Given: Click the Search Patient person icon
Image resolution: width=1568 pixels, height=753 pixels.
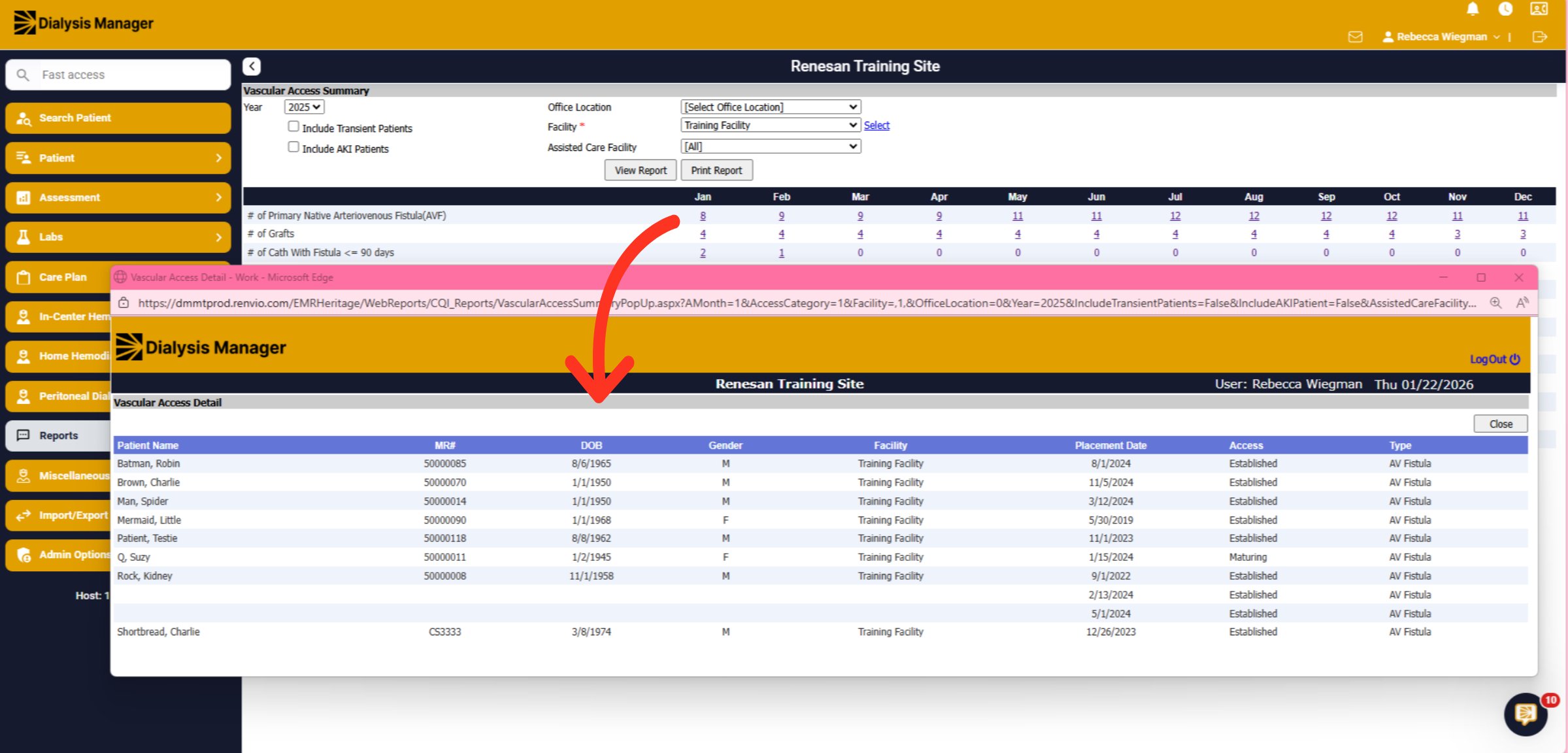Looking at the screenshot, I should click(x=24, y=118).
